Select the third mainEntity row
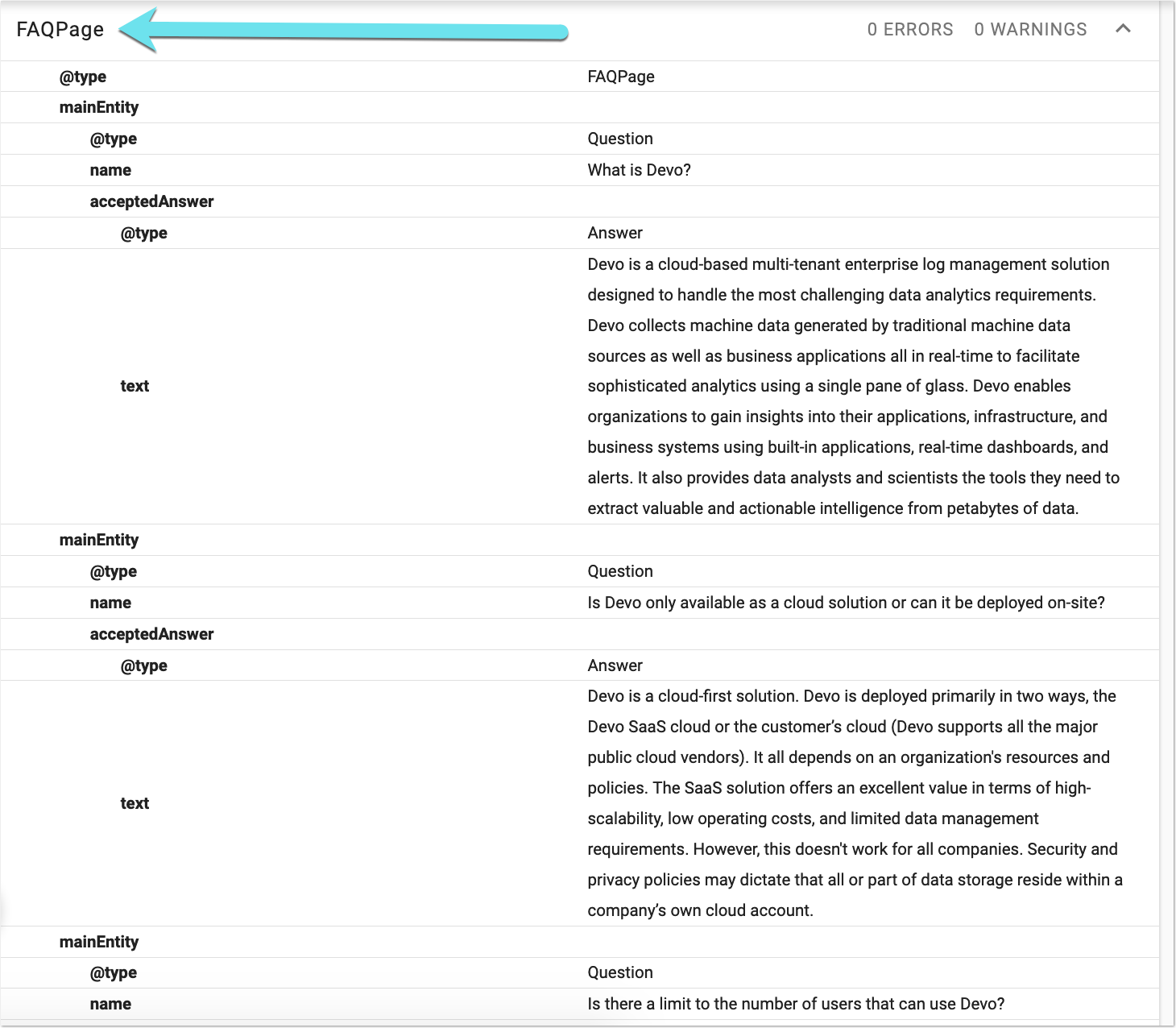 pyautogui.click(x=580, y=942)
